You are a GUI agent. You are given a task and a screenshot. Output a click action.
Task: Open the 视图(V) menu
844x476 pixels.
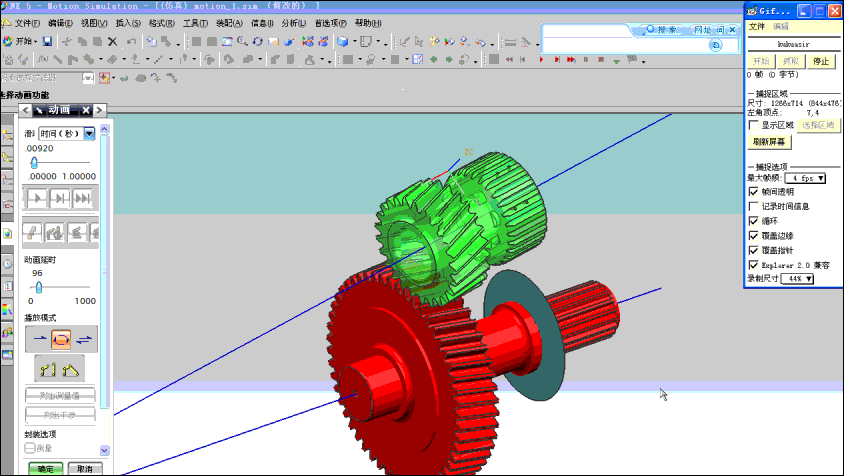(x=94, y=23)
